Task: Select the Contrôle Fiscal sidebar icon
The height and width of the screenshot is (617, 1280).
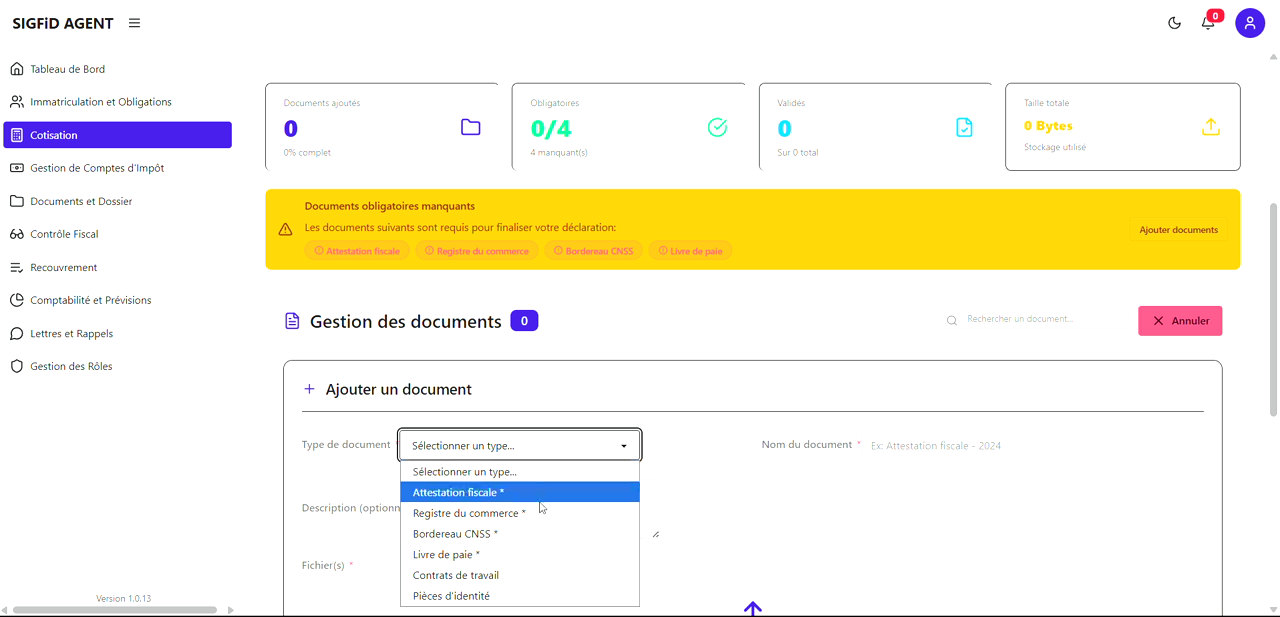Action: coord(16,234)
